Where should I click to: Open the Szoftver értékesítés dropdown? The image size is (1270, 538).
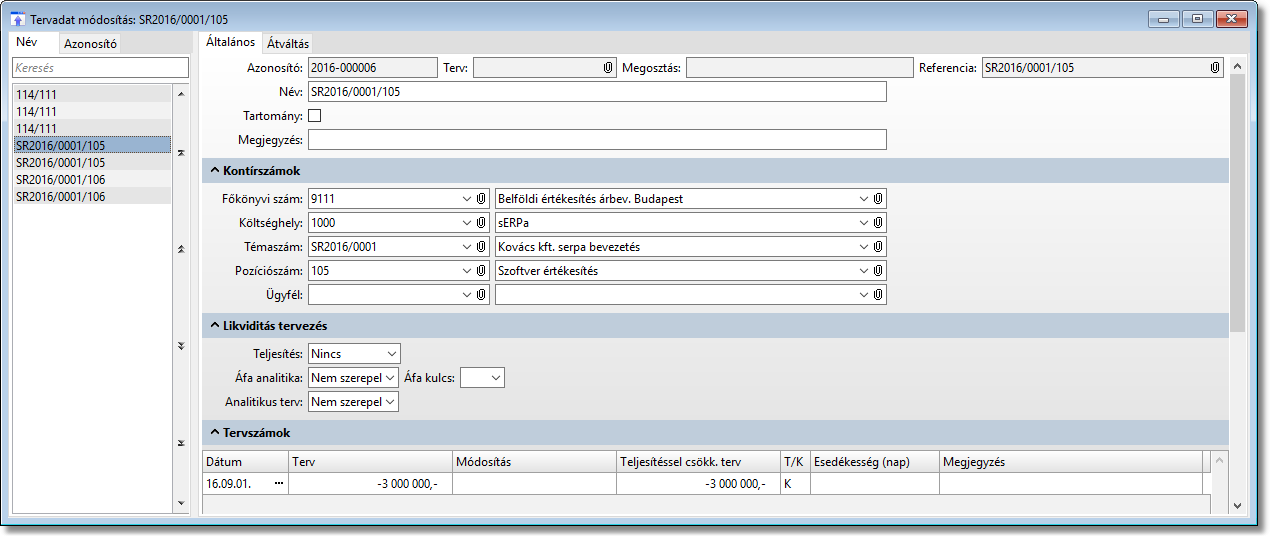pyautogui.click(x=864, y=271)
